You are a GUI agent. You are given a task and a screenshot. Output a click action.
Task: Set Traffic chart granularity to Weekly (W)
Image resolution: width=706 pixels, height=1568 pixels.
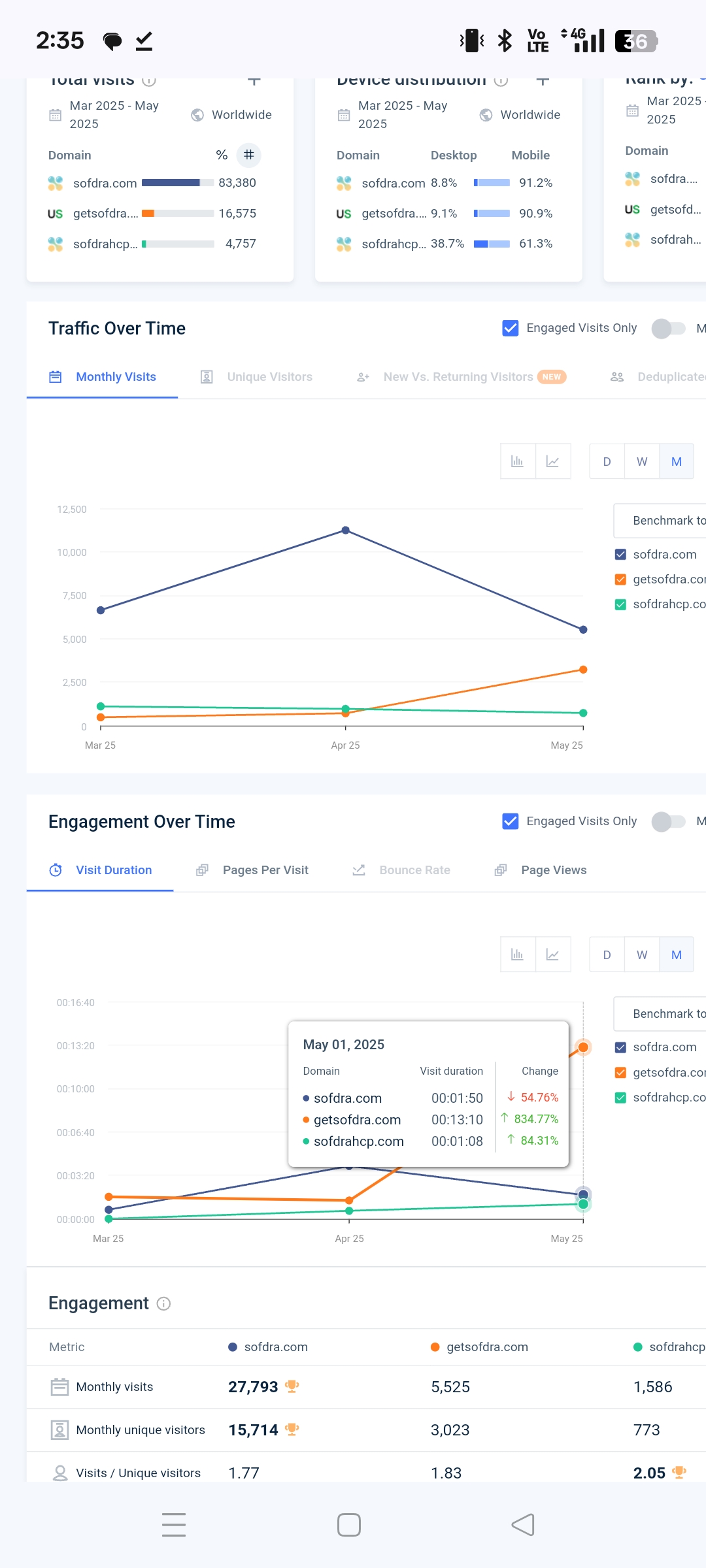[x=642, y=461]
